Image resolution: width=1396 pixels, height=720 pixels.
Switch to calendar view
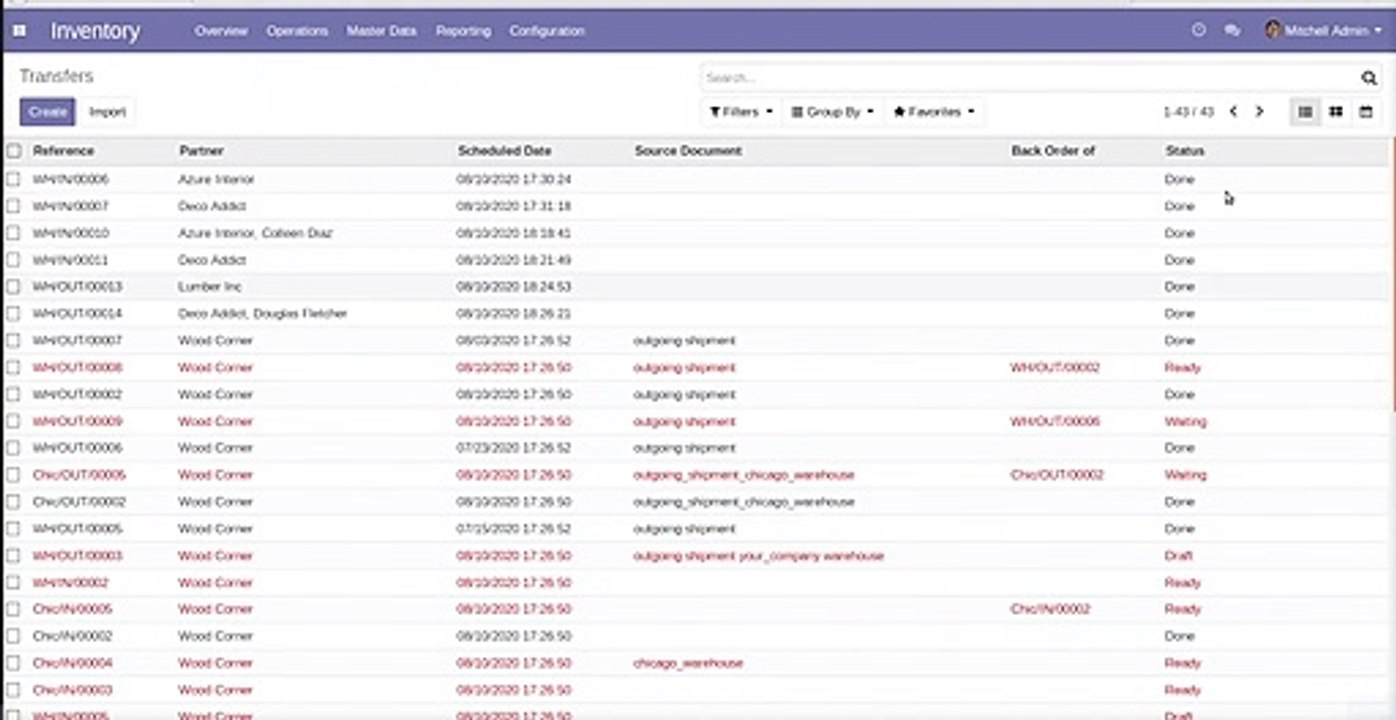(x=1365, y=112)
